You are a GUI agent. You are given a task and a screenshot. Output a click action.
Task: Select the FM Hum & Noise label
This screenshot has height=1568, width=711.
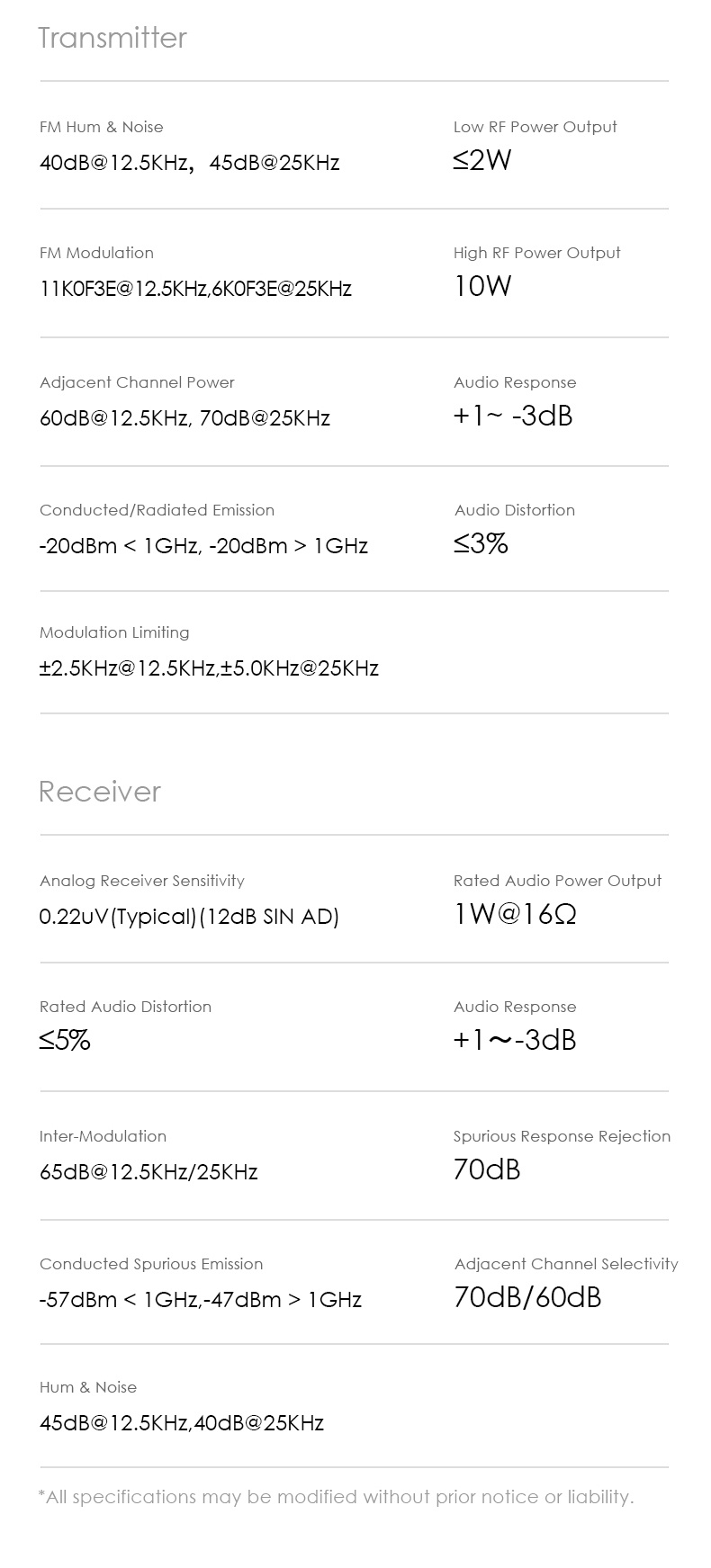101,127
